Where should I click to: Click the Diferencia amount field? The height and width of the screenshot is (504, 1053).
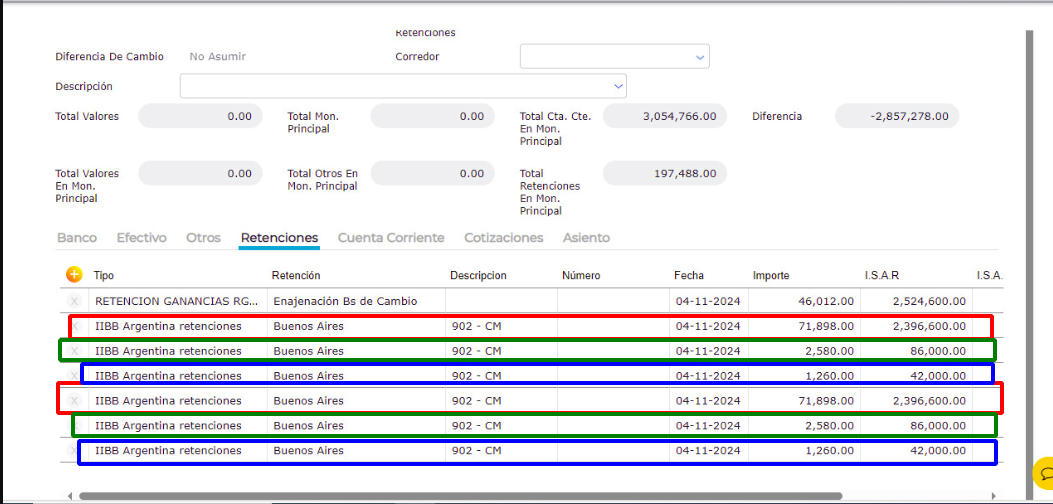click(x=896, y=117)
